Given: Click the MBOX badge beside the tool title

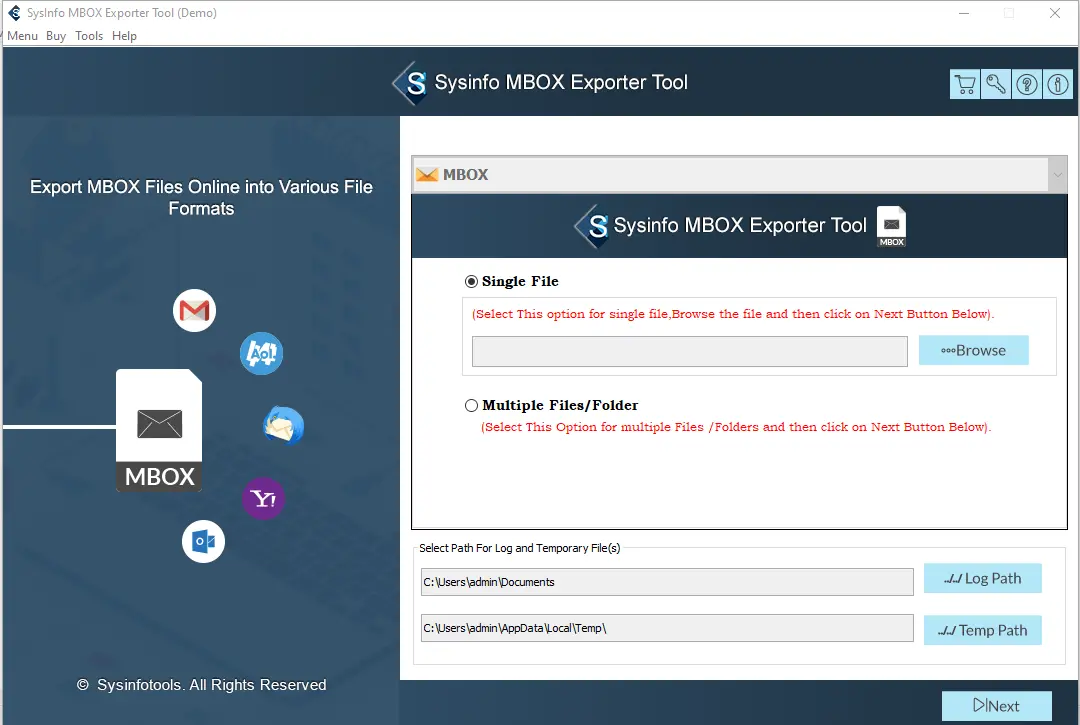Looking at the screenshot, I should pyautogui.click(x=891, y=225).
